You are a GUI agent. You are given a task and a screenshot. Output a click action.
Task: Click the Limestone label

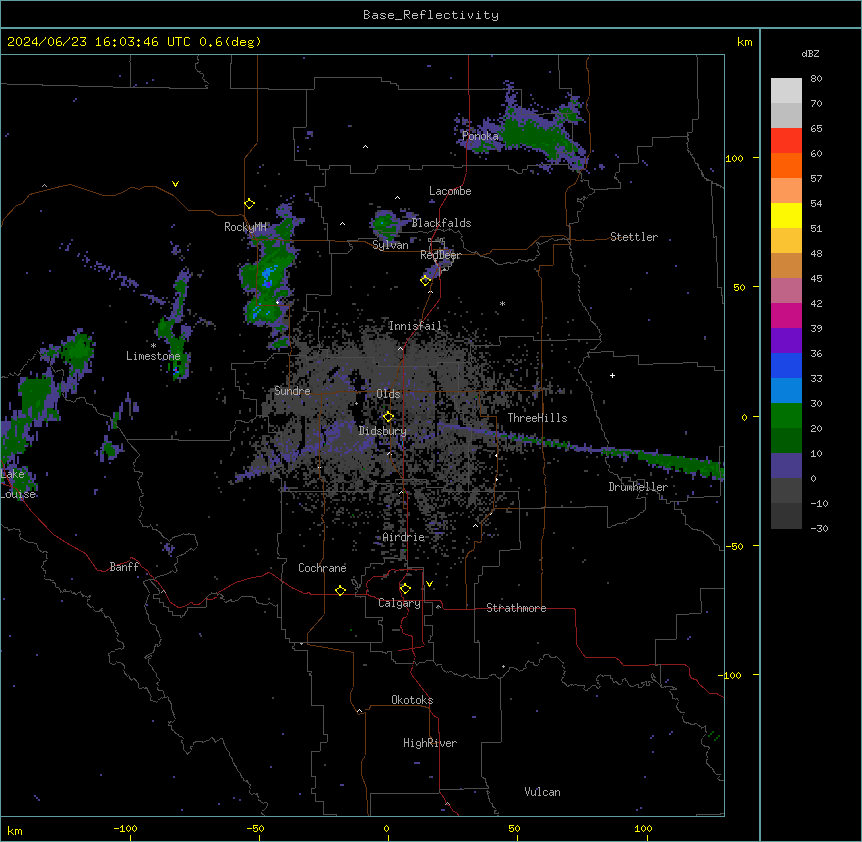tap(153, 356)
